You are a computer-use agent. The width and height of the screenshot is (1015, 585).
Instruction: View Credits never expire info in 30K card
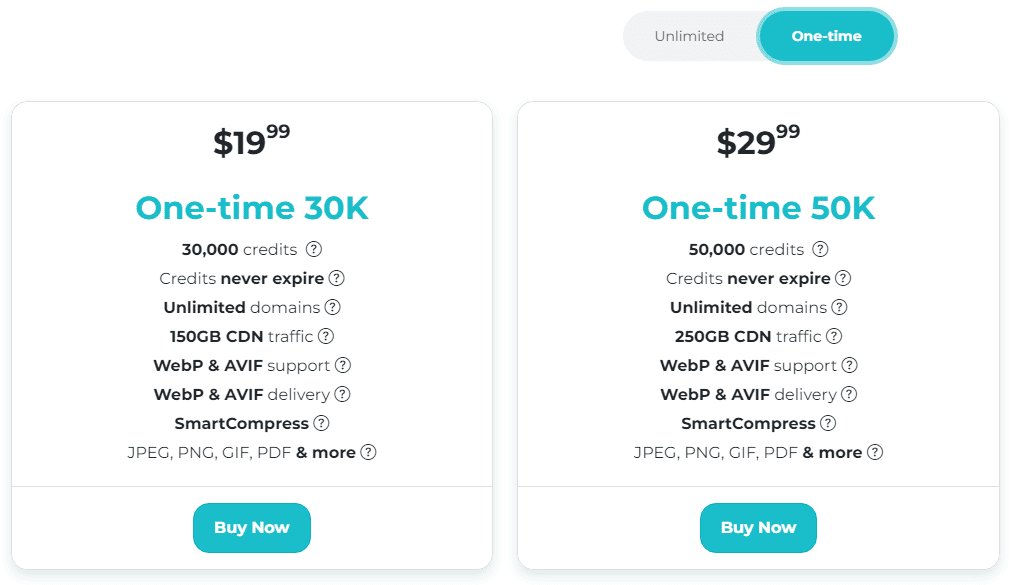click(337, 278)
